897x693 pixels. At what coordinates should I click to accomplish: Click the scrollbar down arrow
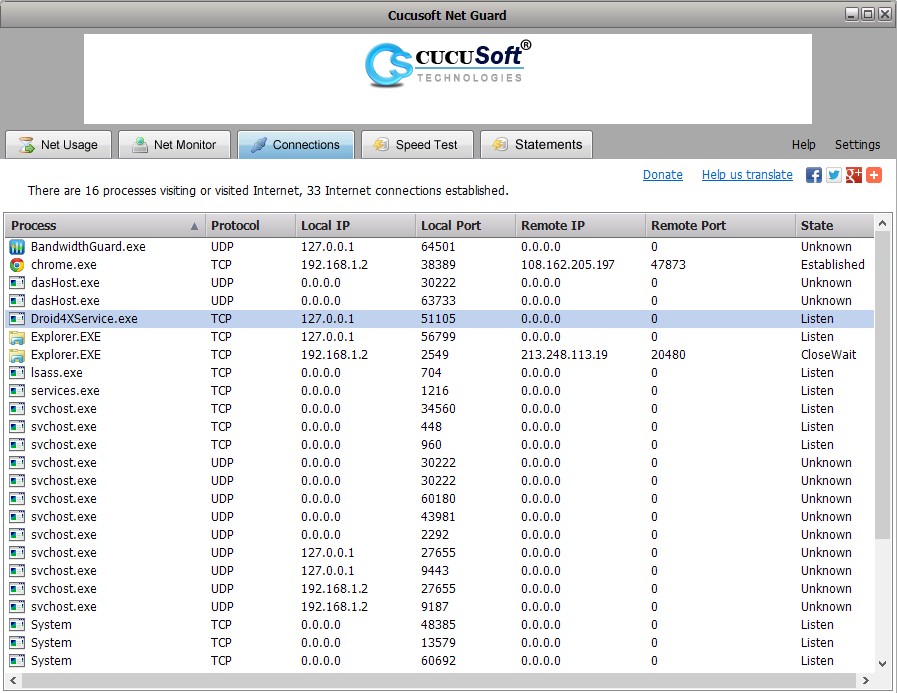pos(882,663)
